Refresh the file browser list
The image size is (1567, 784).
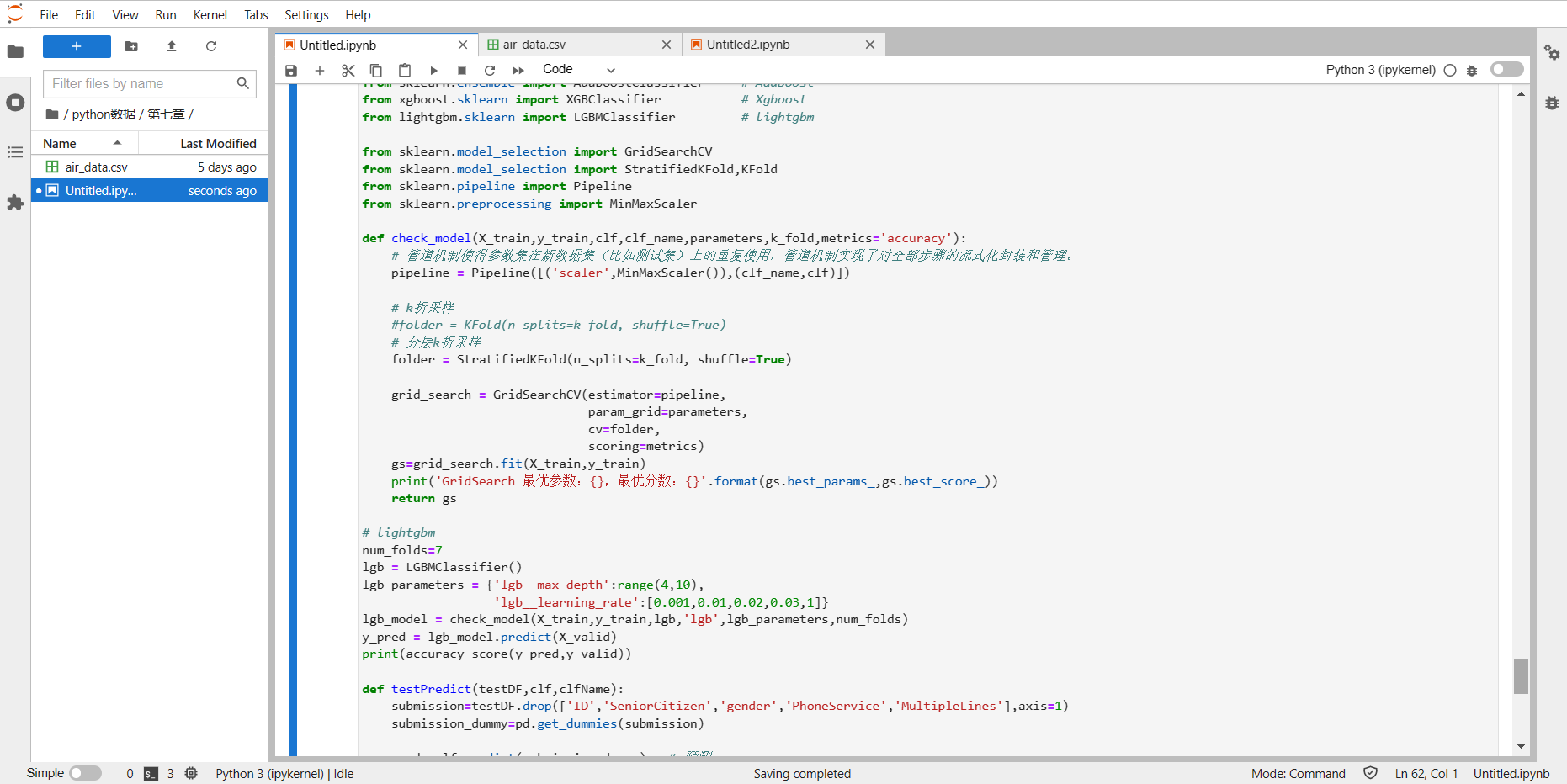point(211,46)
